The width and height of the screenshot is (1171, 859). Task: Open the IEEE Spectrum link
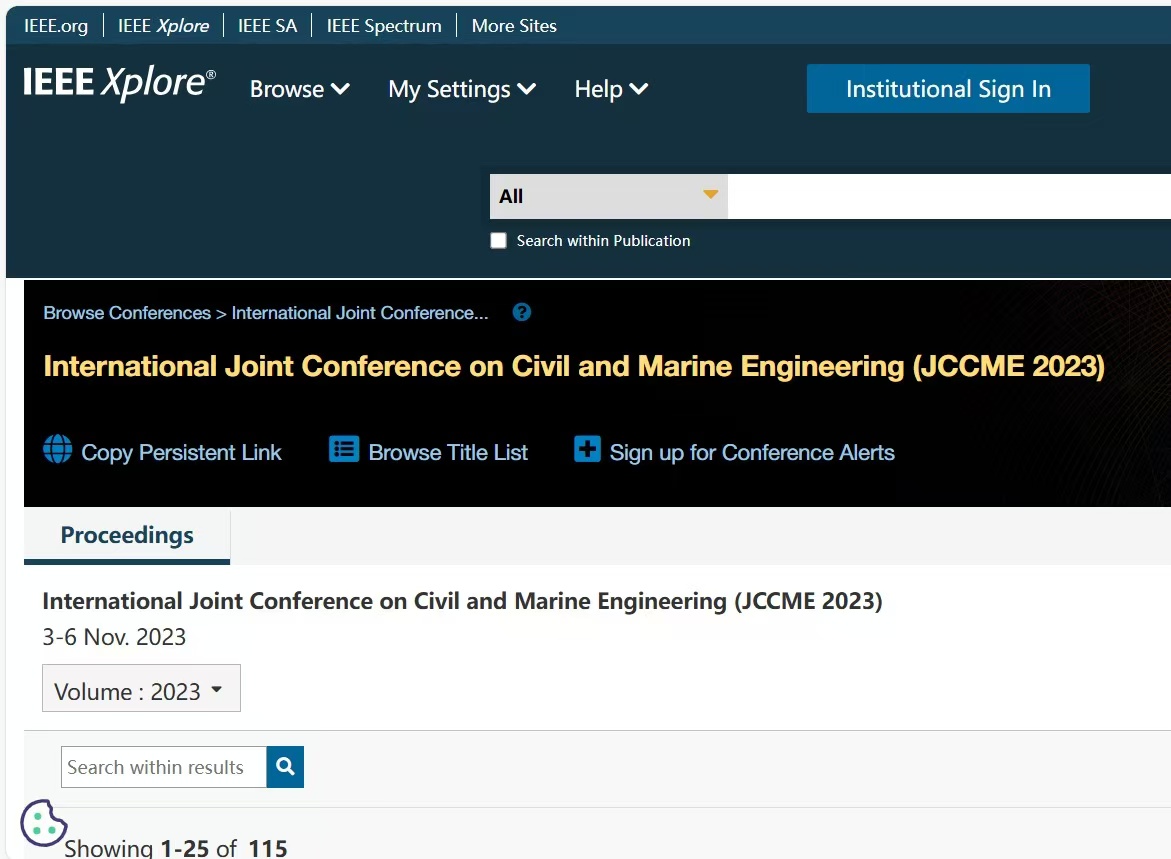[x=383, y=26]
